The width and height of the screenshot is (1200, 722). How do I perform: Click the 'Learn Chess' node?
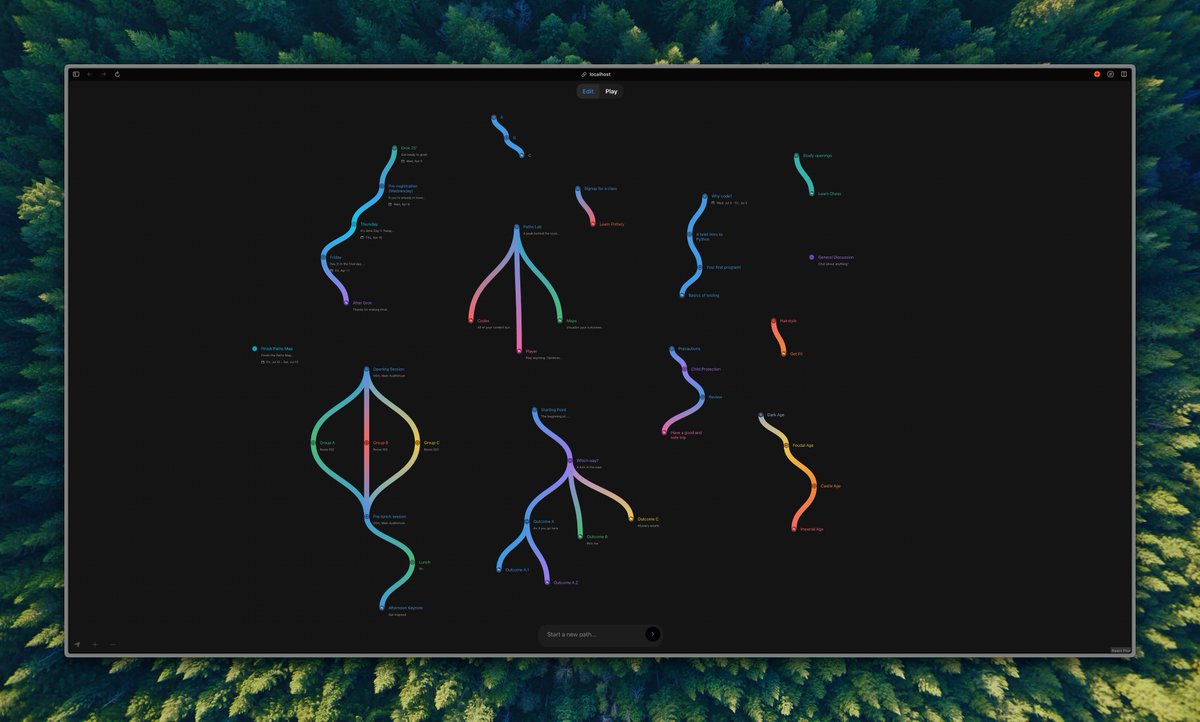tap(812, 193)
